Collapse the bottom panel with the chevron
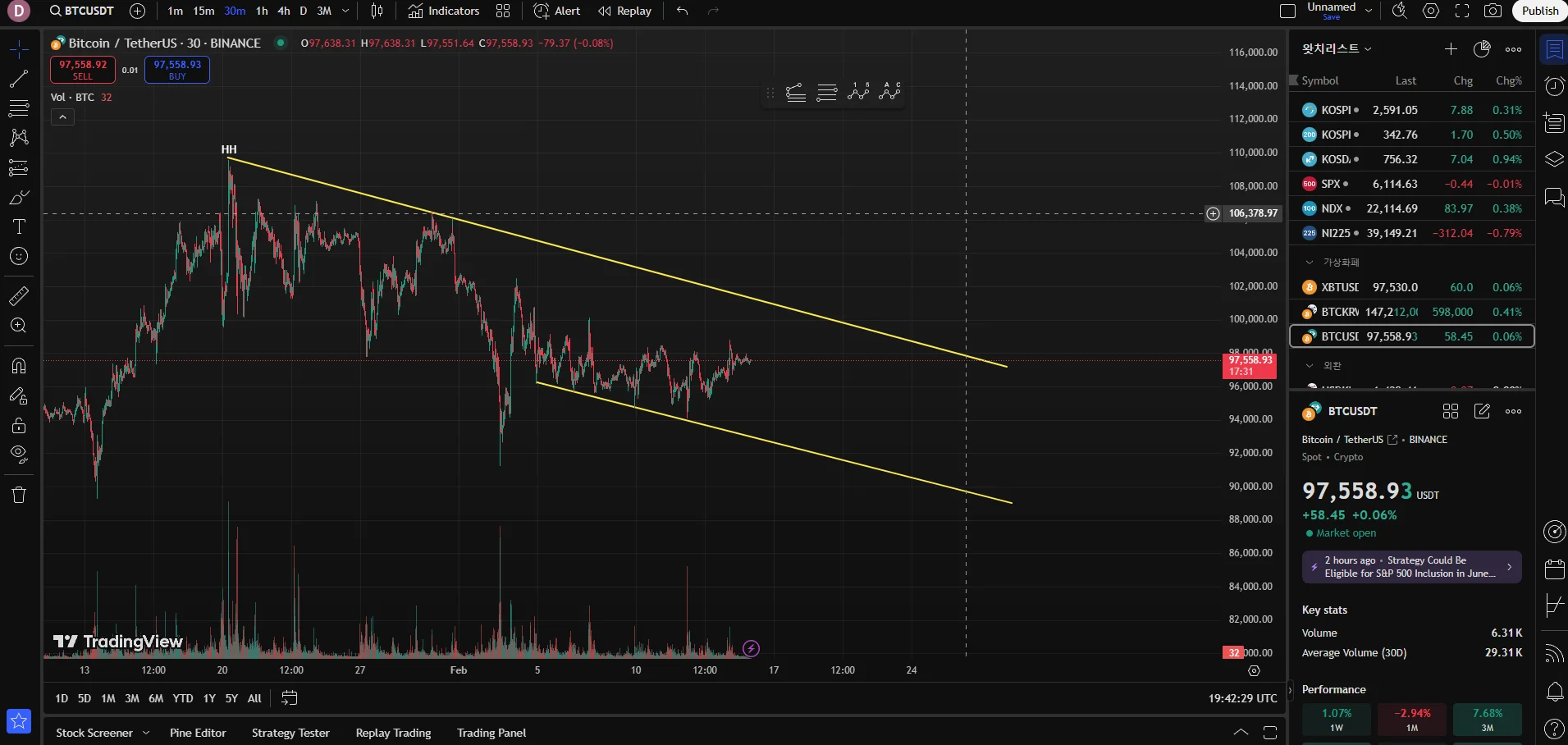Image resolution: width=1568 pixels, height=745 pixels. tap(1241, 733)
